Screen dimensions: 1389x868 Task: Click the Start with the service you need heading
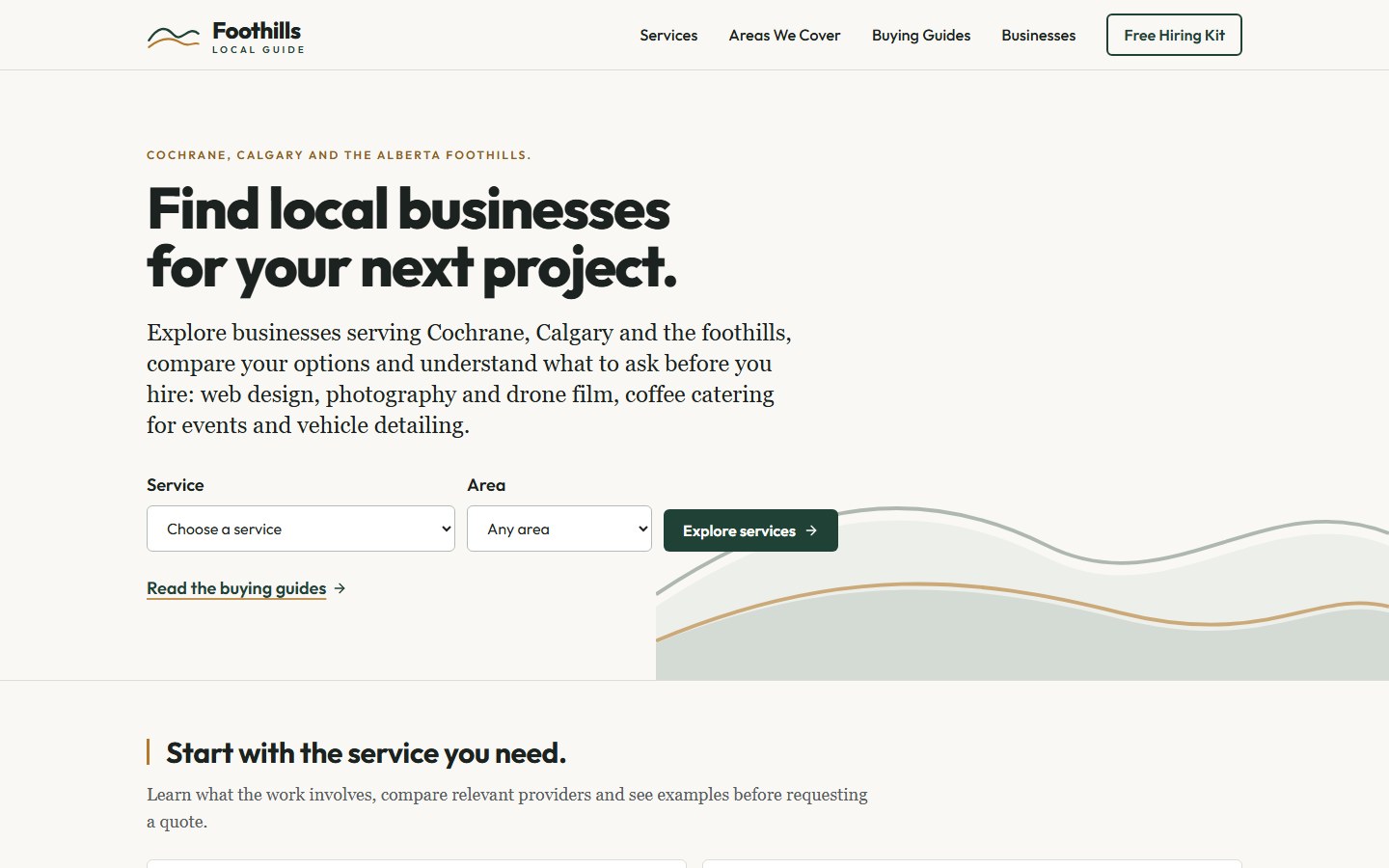click(366, 752)
